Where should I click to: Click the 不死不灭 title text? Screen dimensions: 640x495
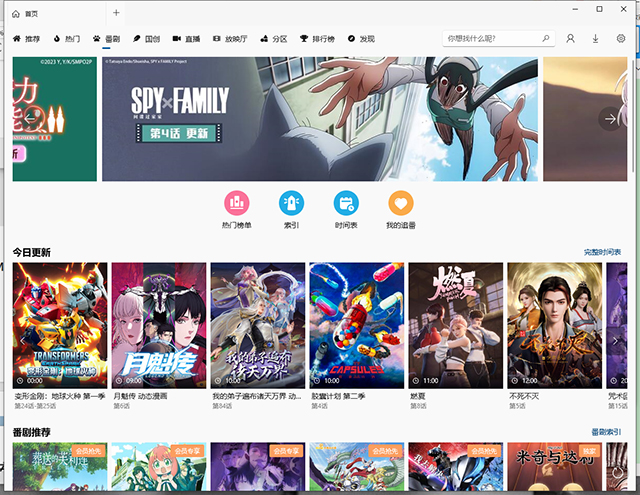tap(524, 396)
